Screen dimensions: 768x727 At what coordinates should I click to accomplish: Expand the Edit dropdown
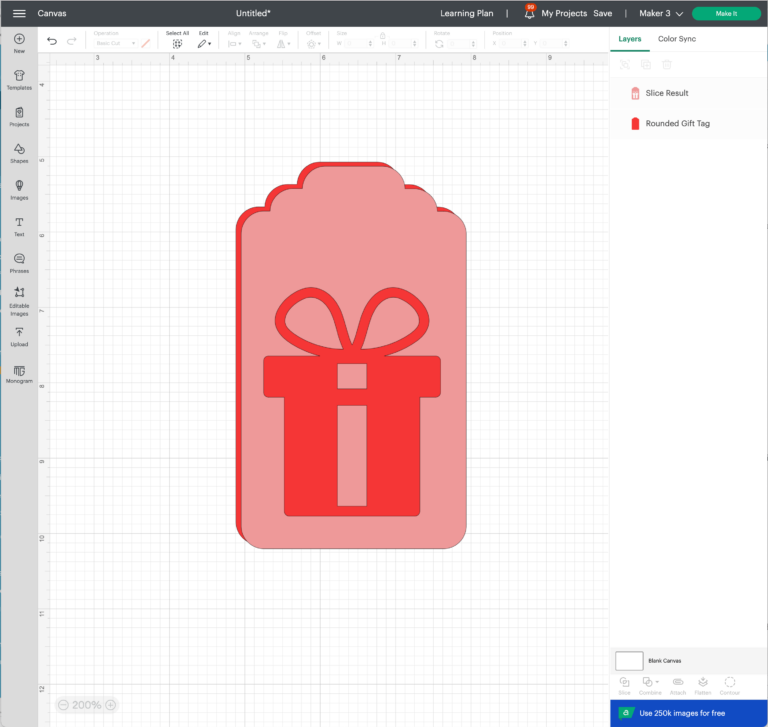tap(204, 40)
